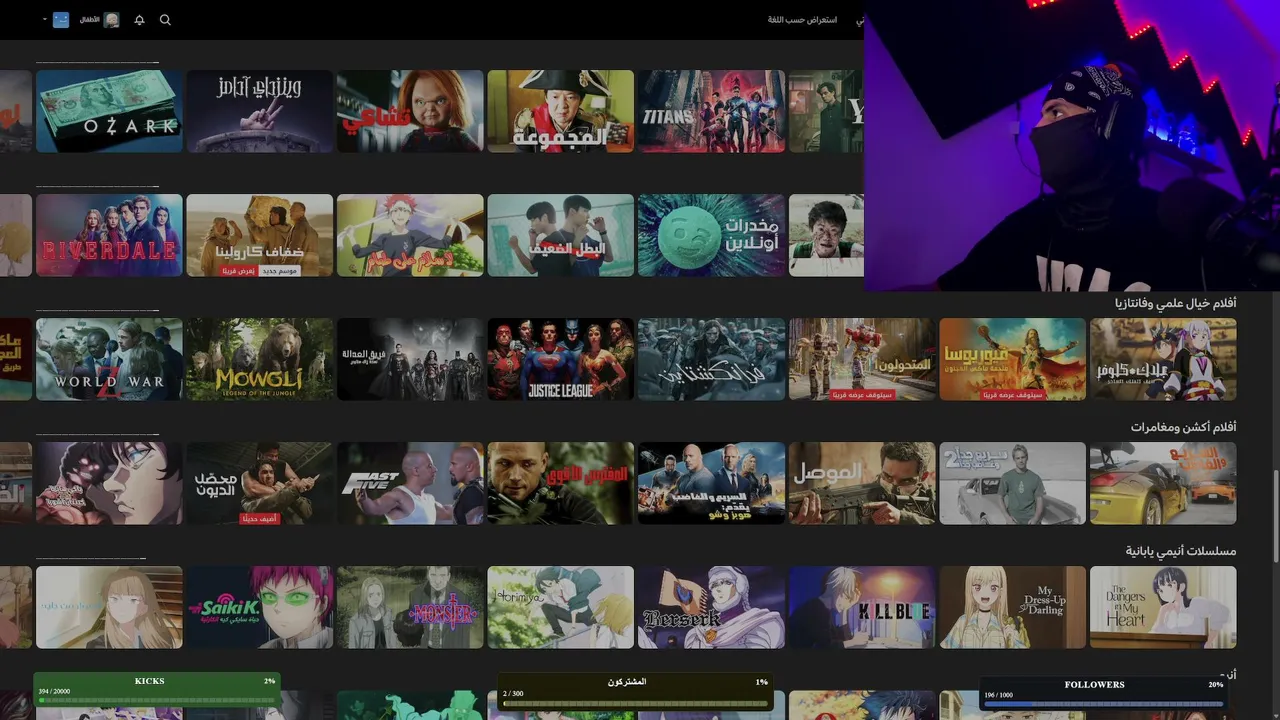Open the Berserk anime card

click(712, 607)
